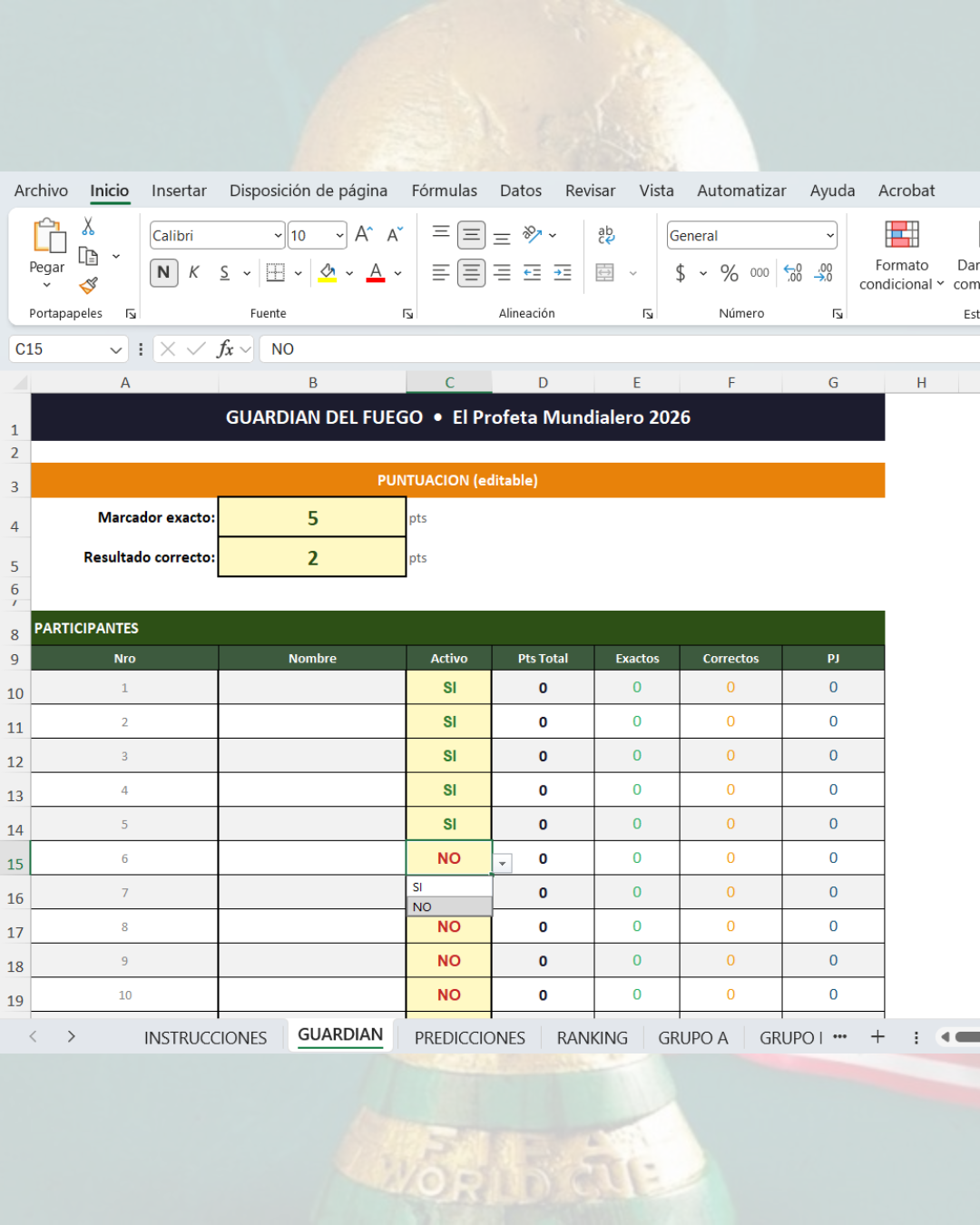Apply thousands separator 000 style
The width and height of the screenshot is (980, 1225).
pyautogui.click(x=759, y=272)
